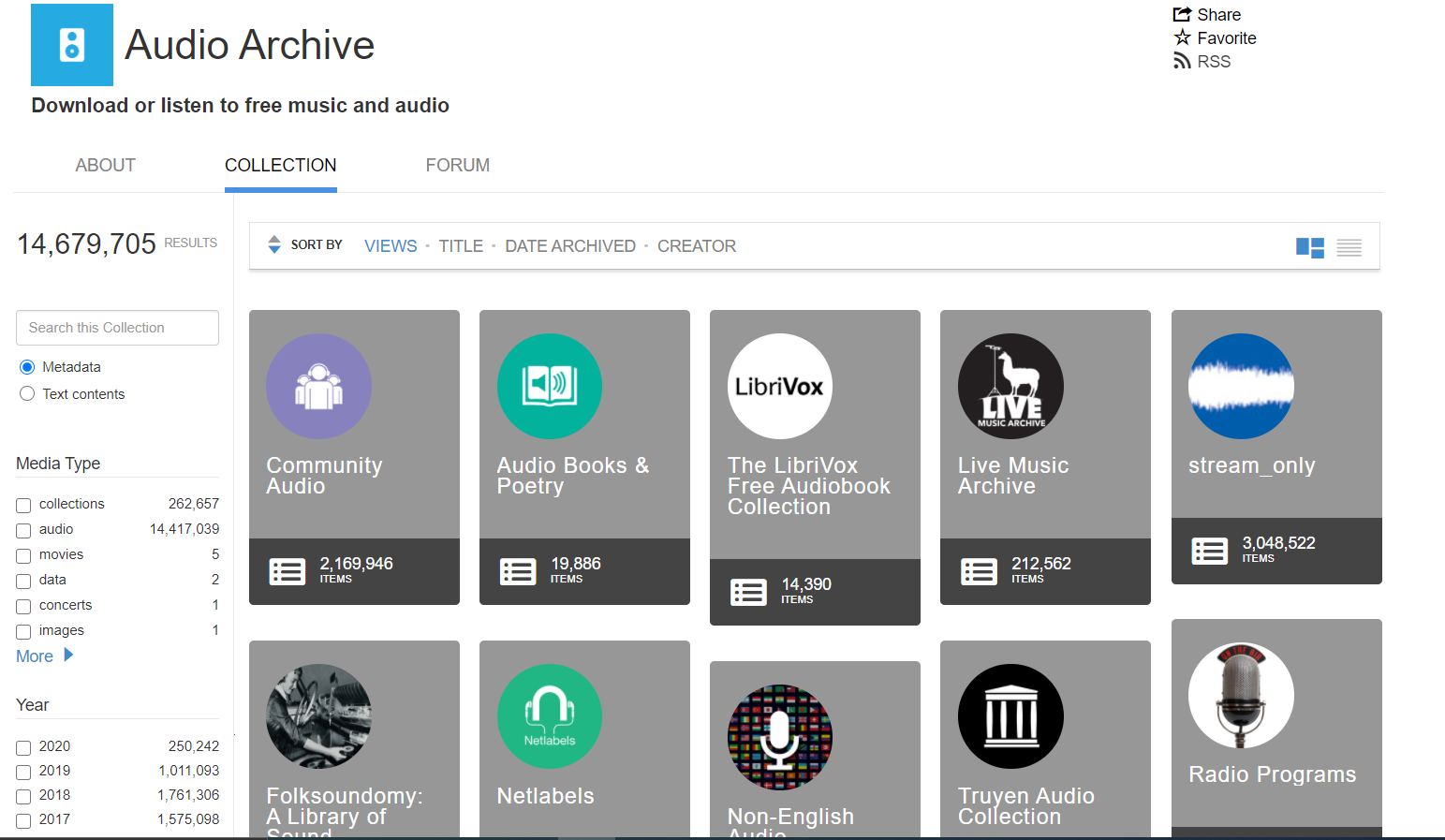Filter by year 2018
The height and width of the screenshot is (840, 1445).
[23, 797]
